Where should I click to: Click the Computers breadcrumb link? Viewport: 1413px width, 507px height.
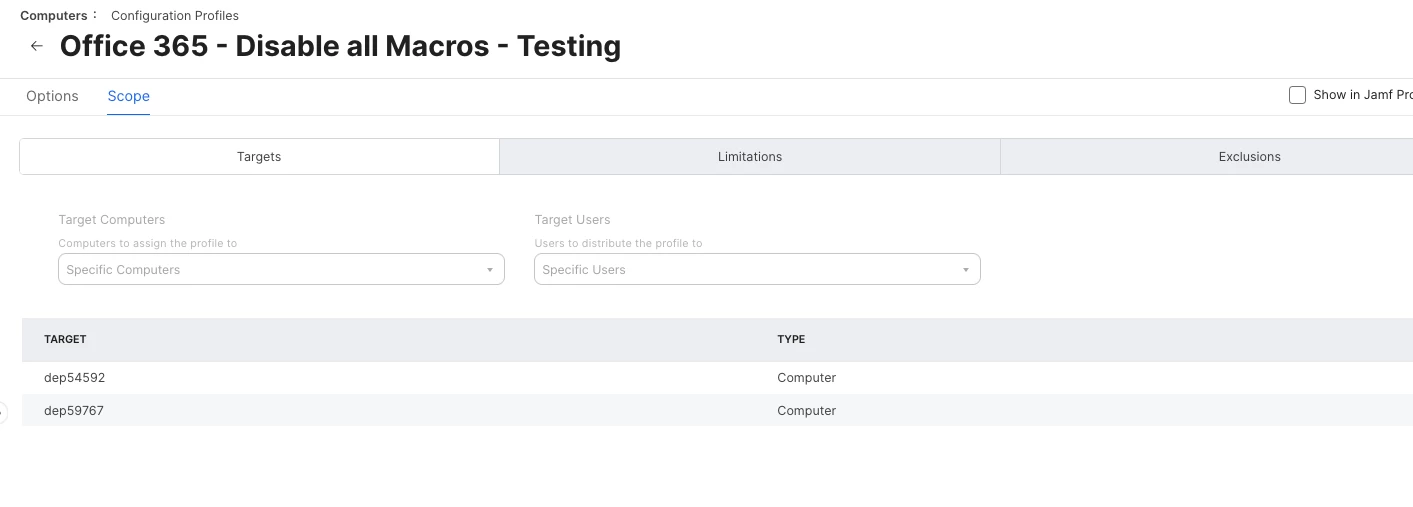coord(54,15)
